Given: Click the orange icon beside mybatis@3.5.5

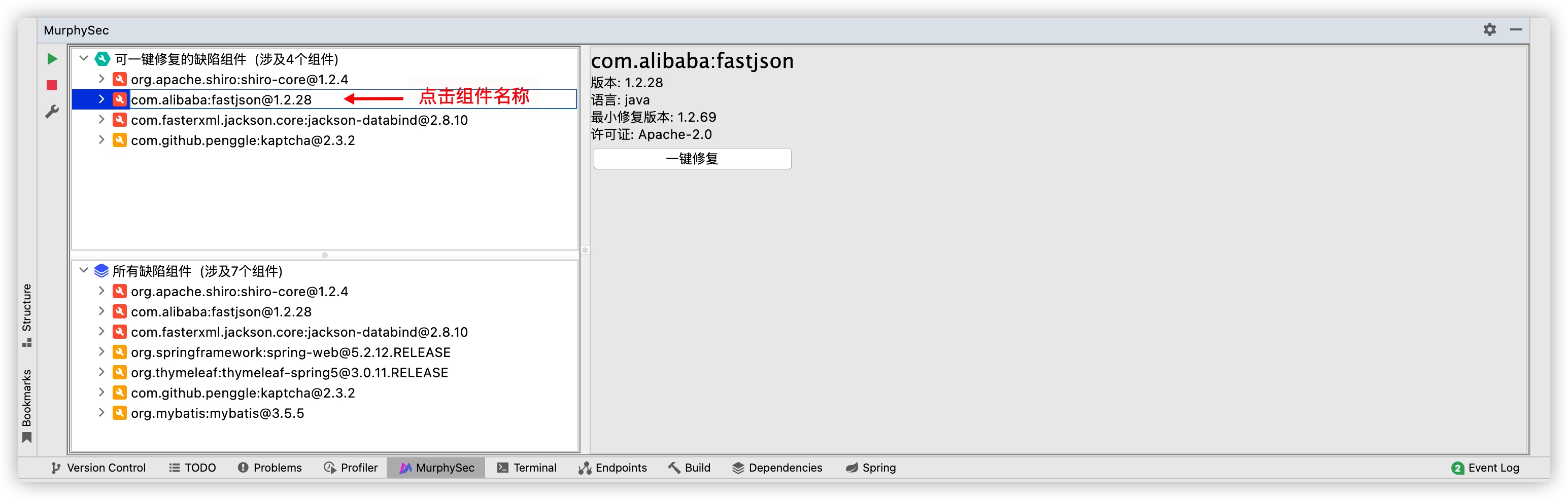Looking at the screenshot, I should click(x=120, y=413).
